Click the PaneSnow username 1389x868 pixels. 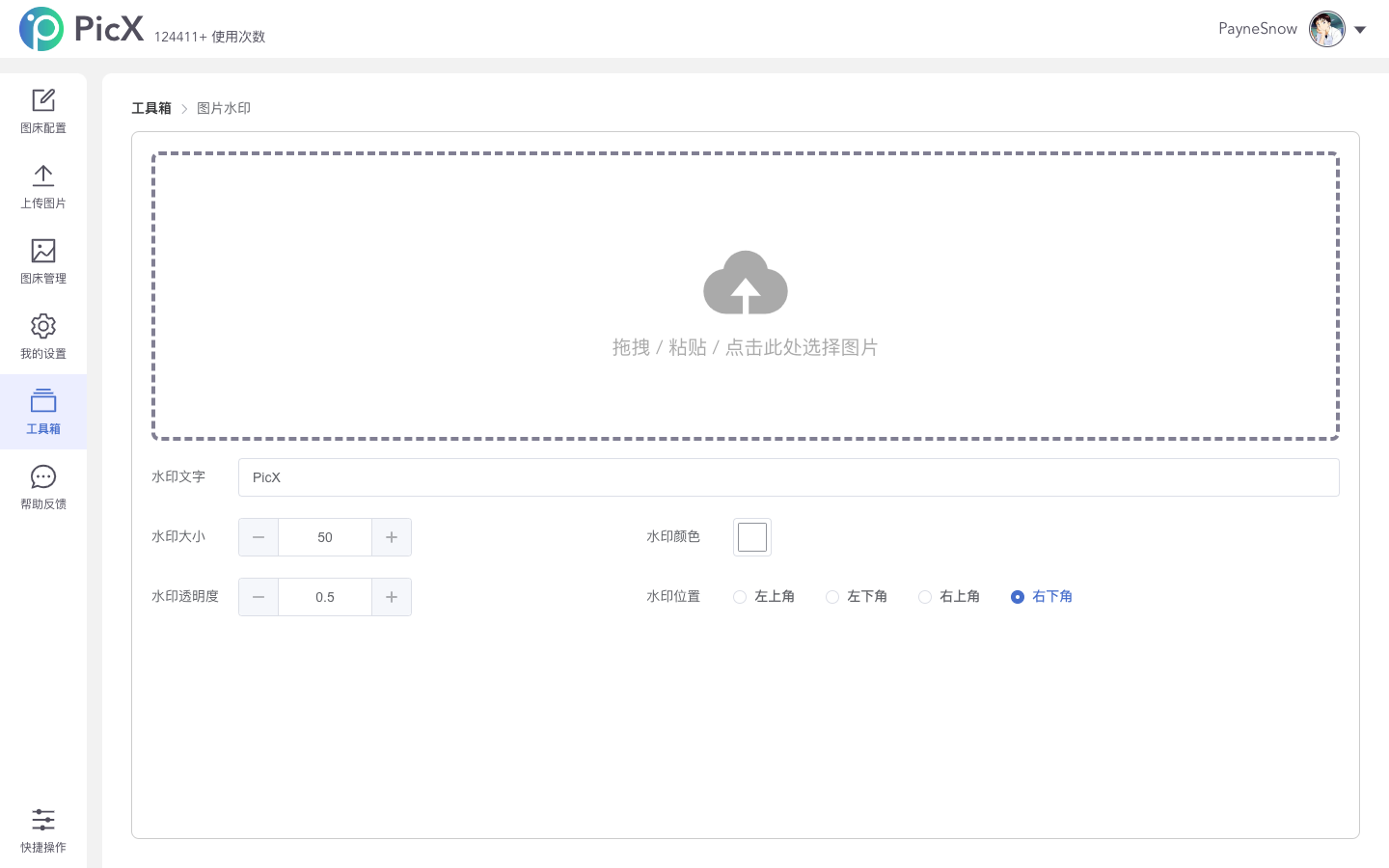[1257, 29]
